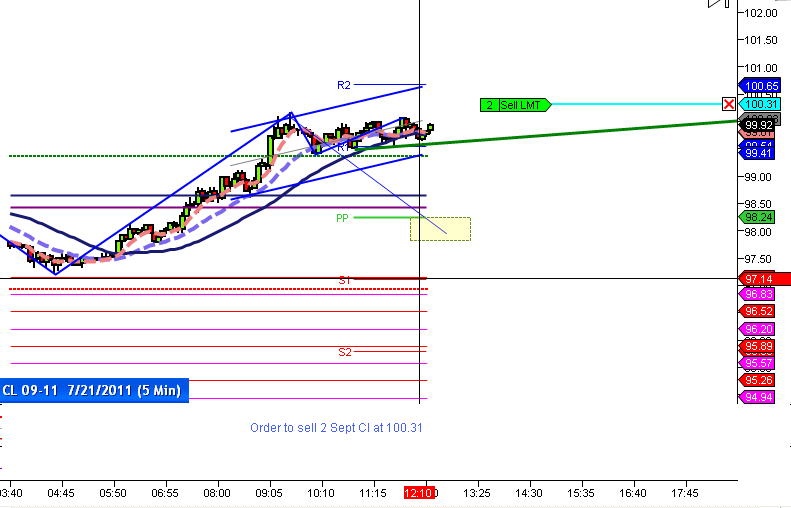Click the 101.50 price axis label
This screenshot has width=791, height=508.
(761, 40)
